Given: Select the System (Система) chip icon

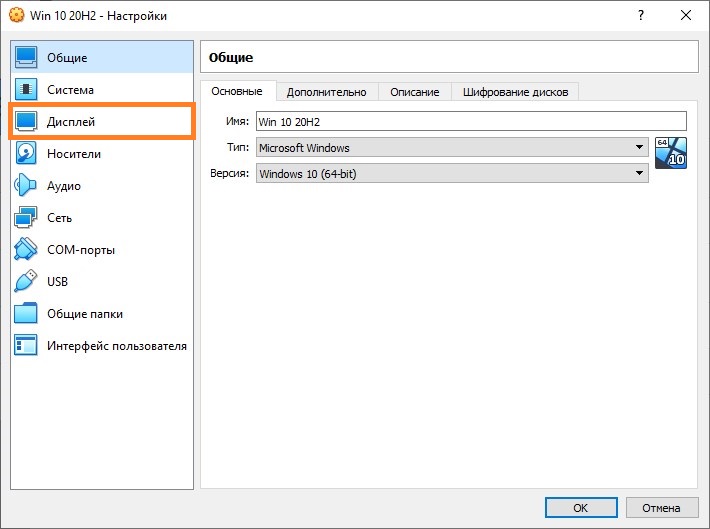Looking at the screenshot, I should (26, 90).
